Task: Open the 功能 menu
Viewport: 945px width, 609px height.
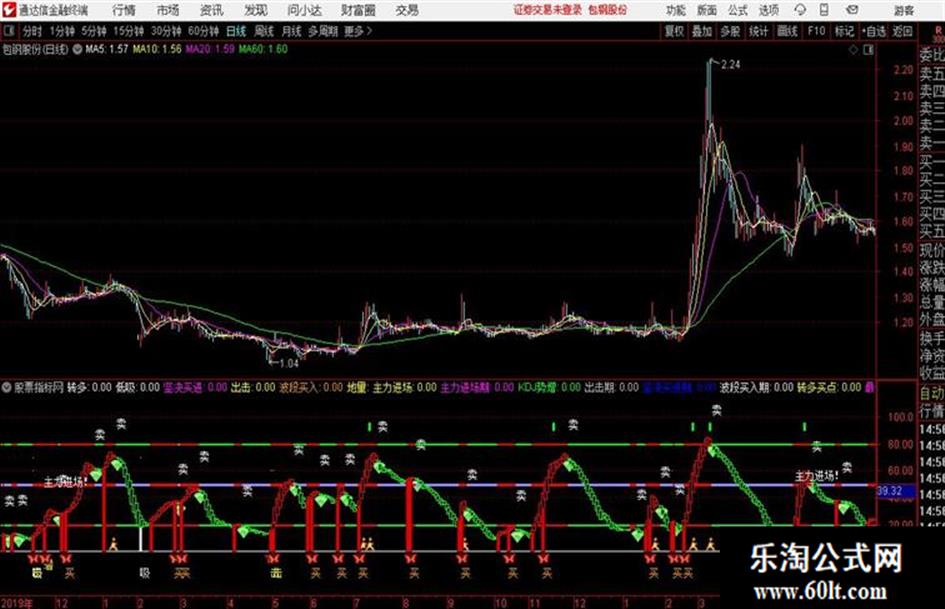Action: tap(676, 10)
